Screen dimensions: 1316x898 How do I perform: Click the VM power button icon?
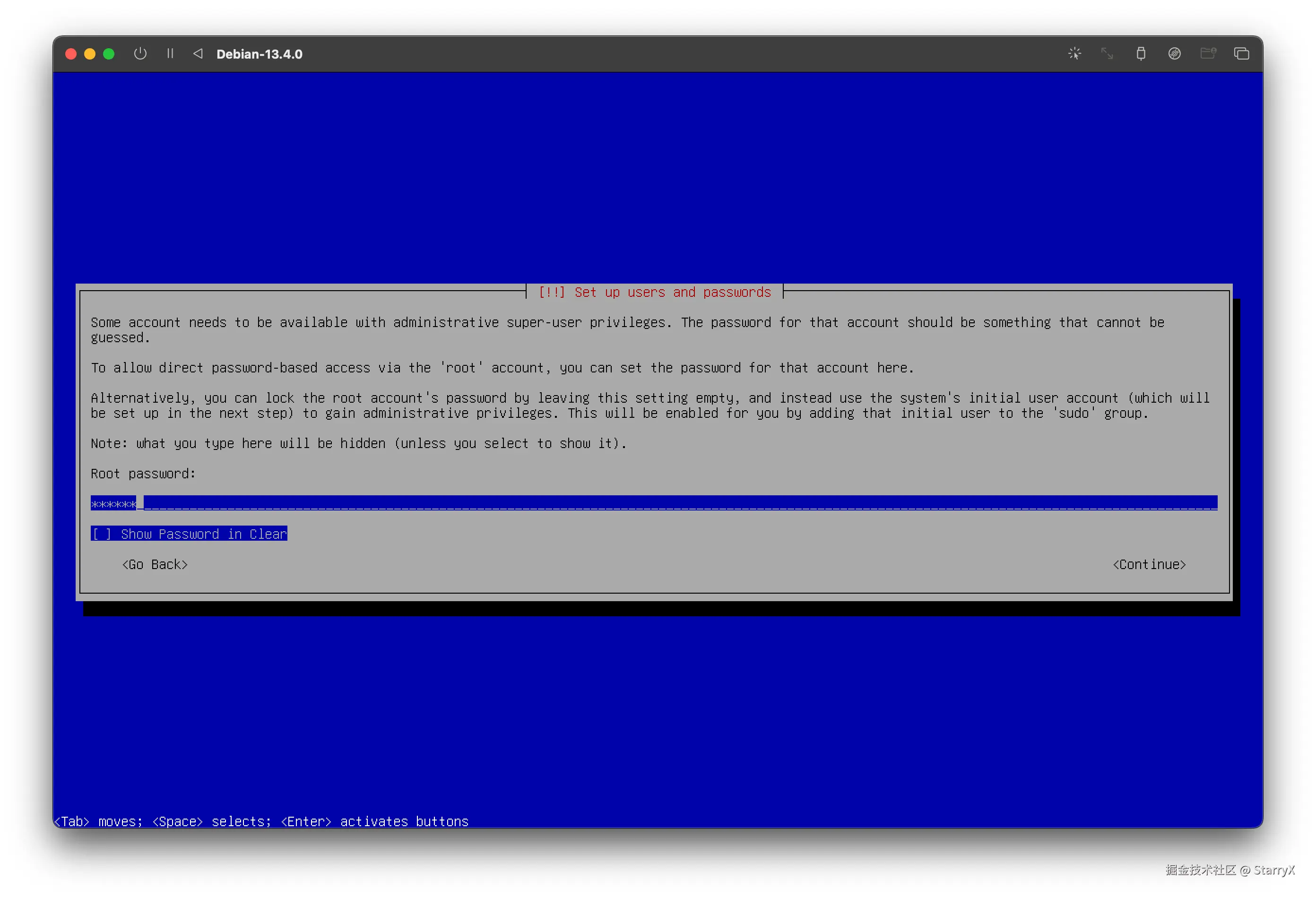[x=140, y=54]
